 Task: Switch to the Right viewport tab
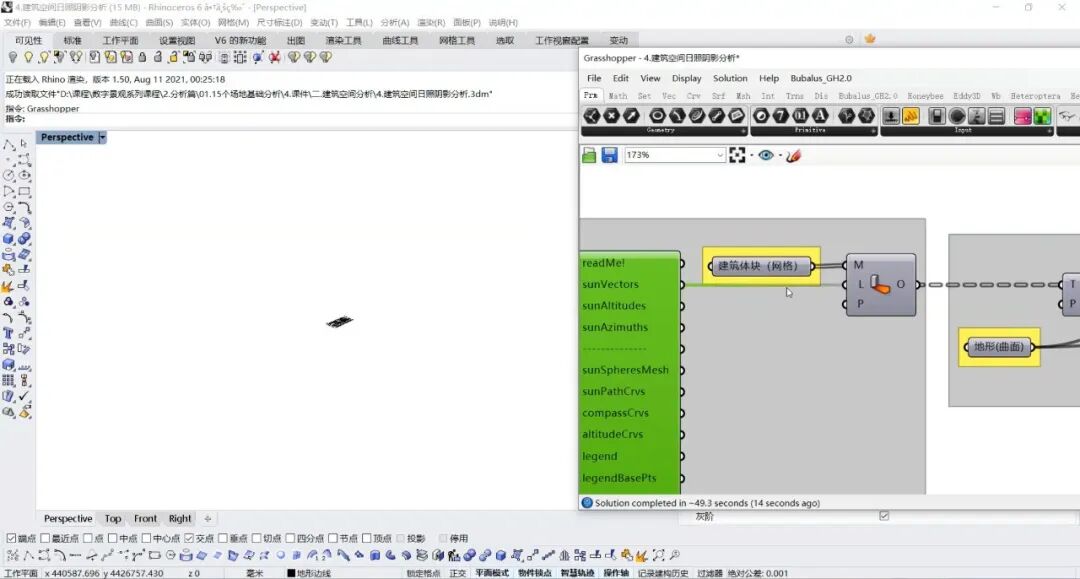click(180, 518)
